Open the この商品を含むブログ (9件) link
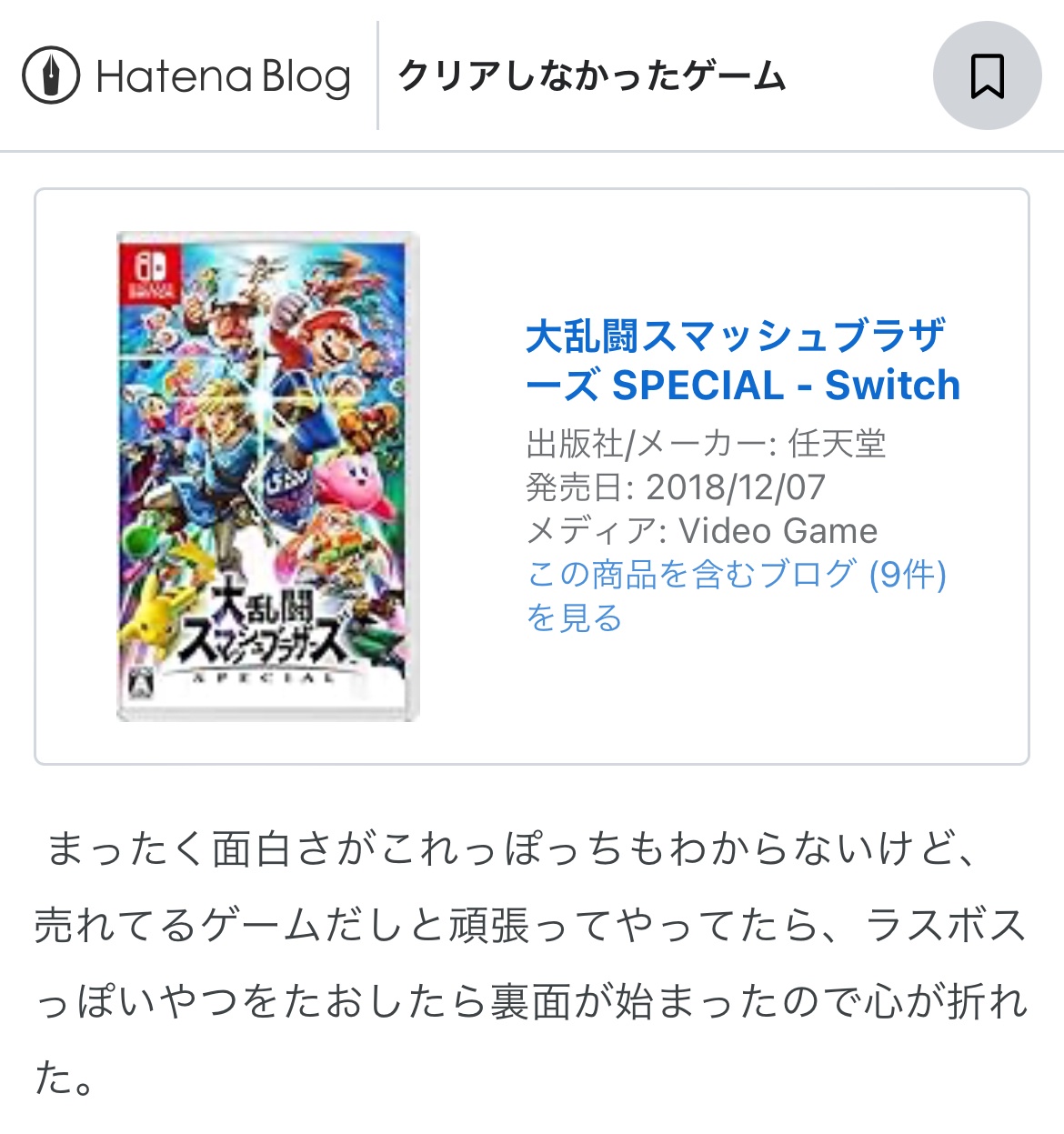The image size is (1064, 1134). pos(737,574)
